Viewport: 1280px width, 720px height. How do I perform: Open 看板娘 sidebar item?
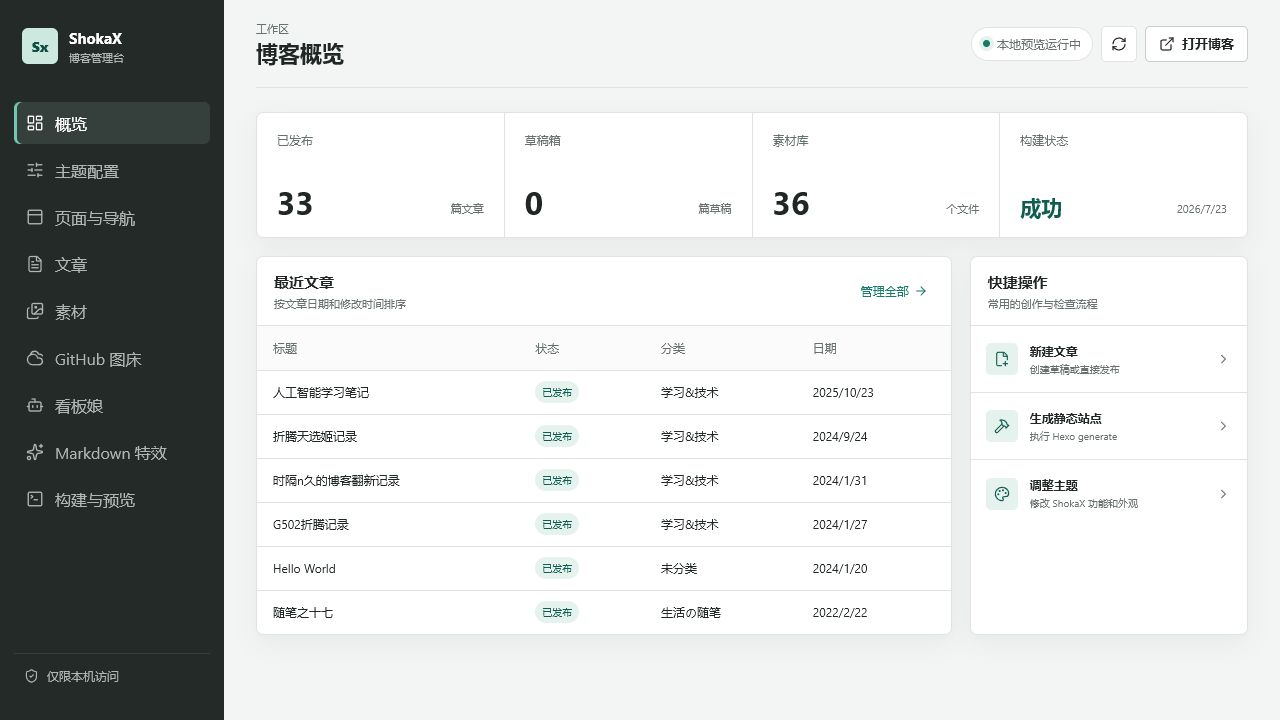pyautogui.click(x=112, y=405)
